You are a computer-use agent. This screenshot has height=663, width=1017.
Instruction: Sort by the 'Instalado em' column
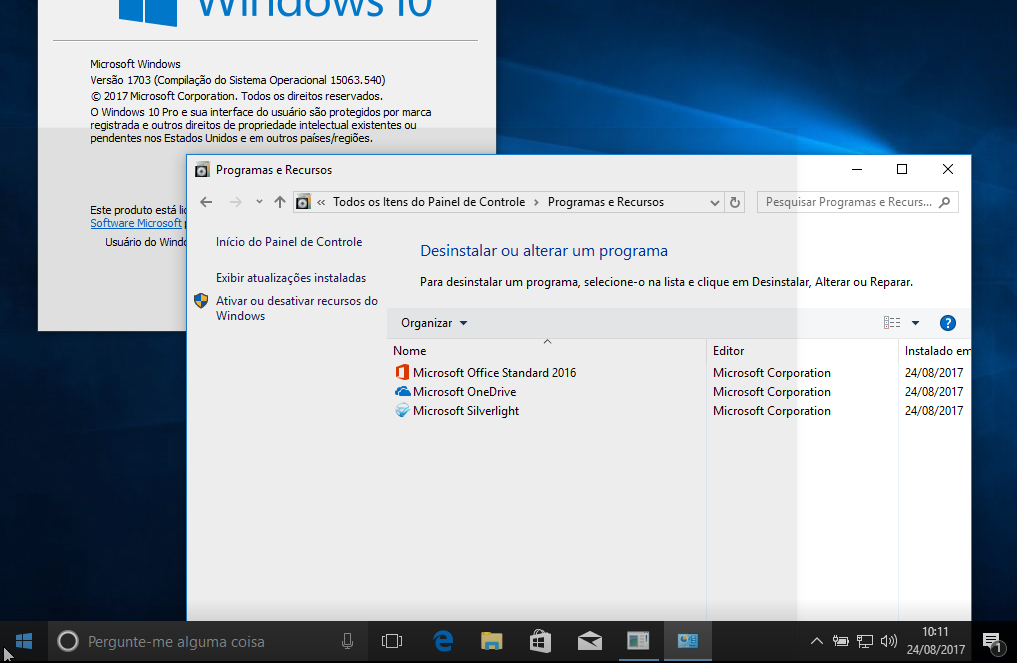[x=935, y=350]
